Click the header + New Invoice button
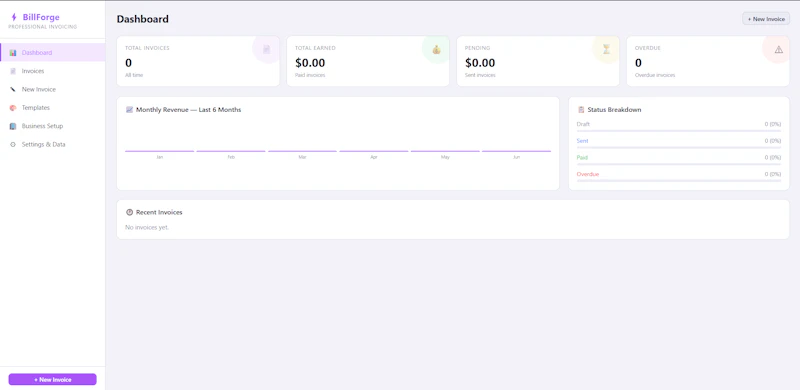 [x=766, y=19]
